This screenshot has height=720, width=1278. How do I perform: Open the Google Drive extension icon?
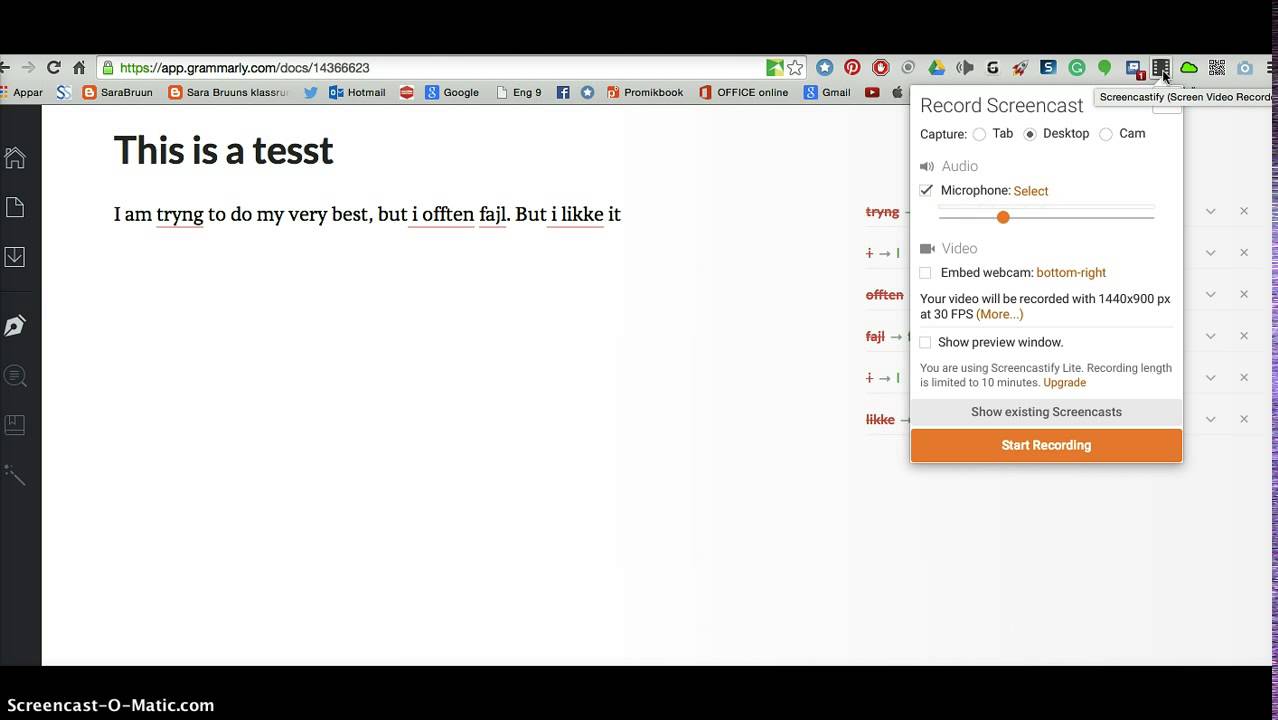point(936,68)
